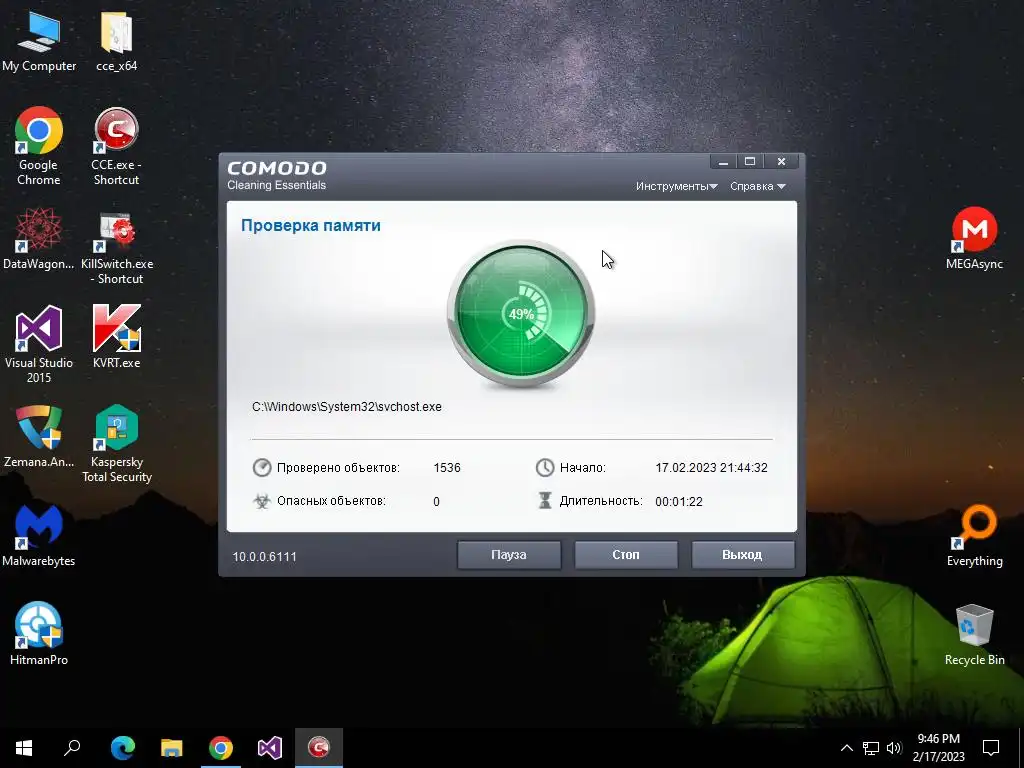The height and width of the screenshot is (768, 1024).
Task: Click version number 10.0.0.6111
Action: click(264, 556)
